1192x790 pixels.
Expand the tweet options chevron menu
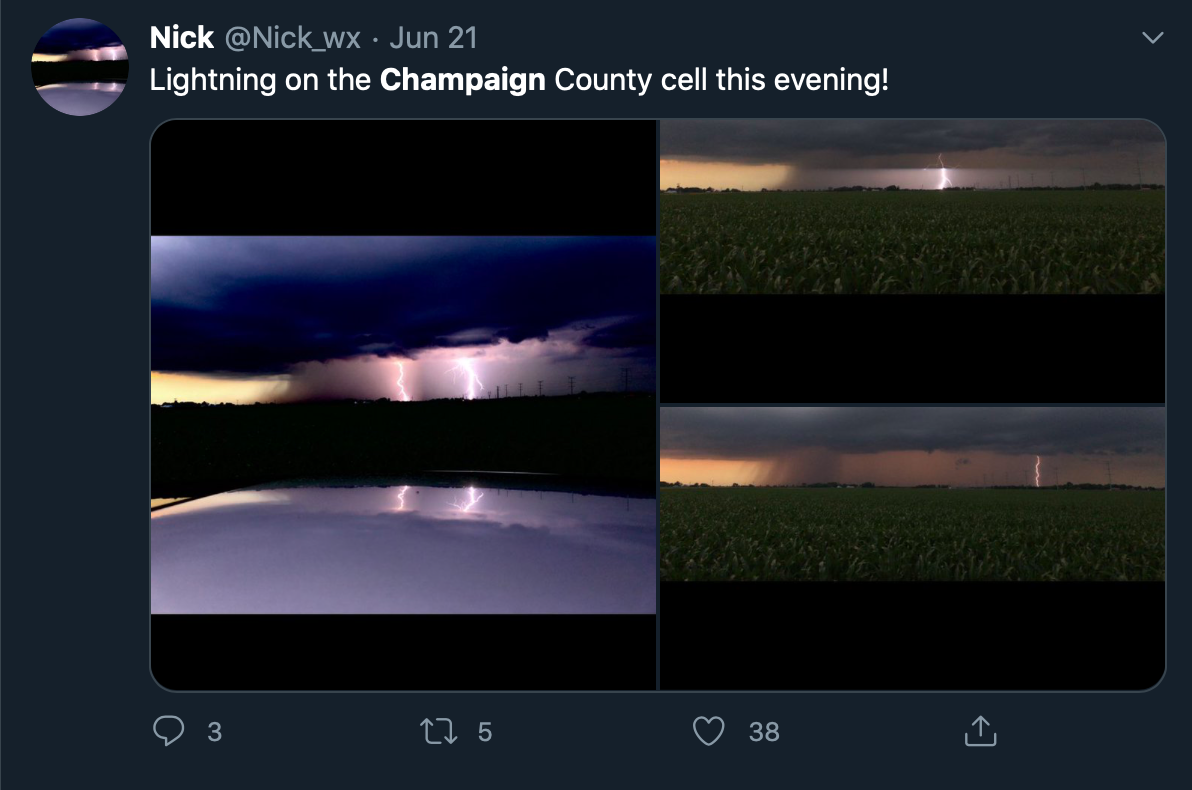click(x=1152, y=39)
